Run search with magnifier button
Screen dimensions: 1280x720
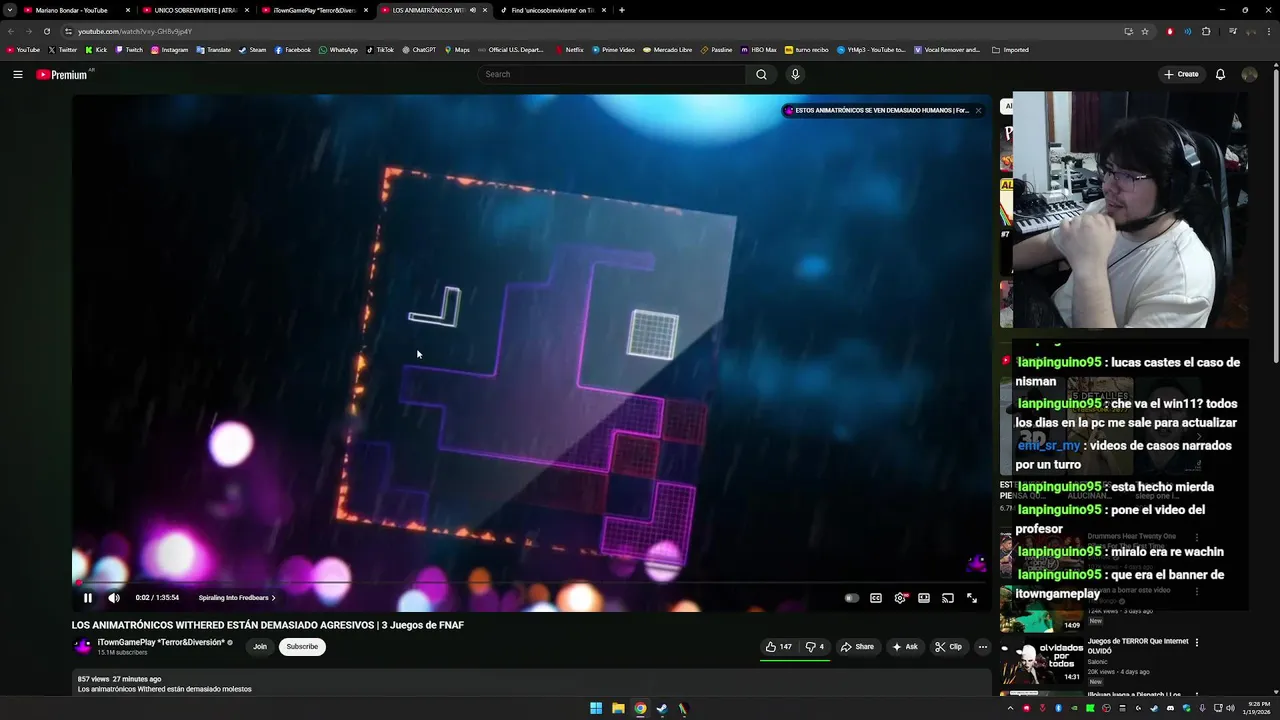click(762, 74)
